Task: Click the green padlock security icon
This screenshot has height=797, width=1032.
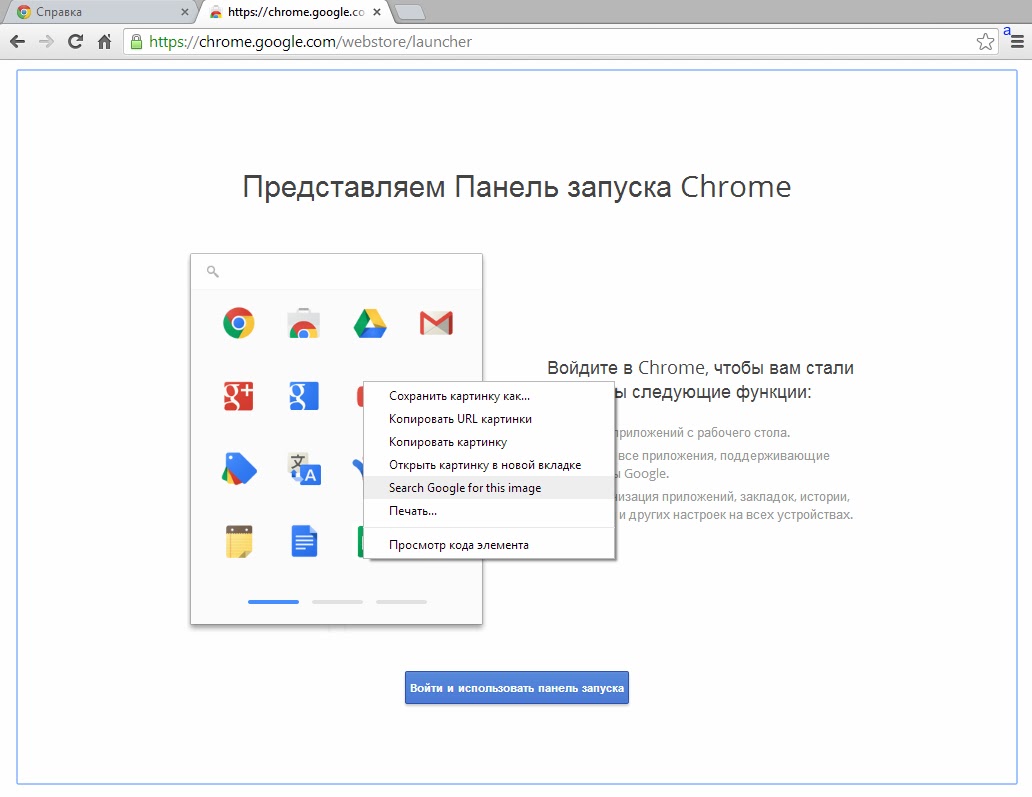Action: point(136,42)
